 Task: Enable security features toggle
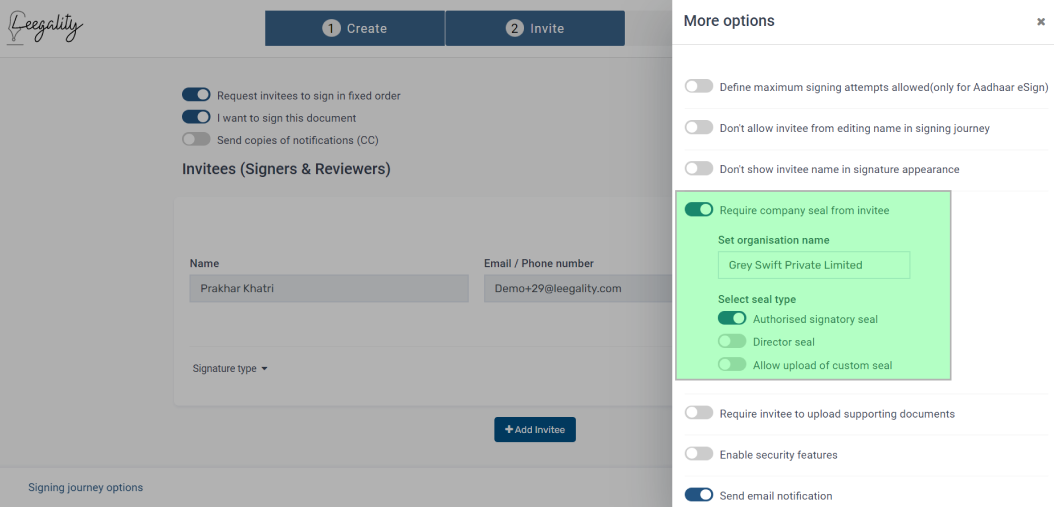699,454
